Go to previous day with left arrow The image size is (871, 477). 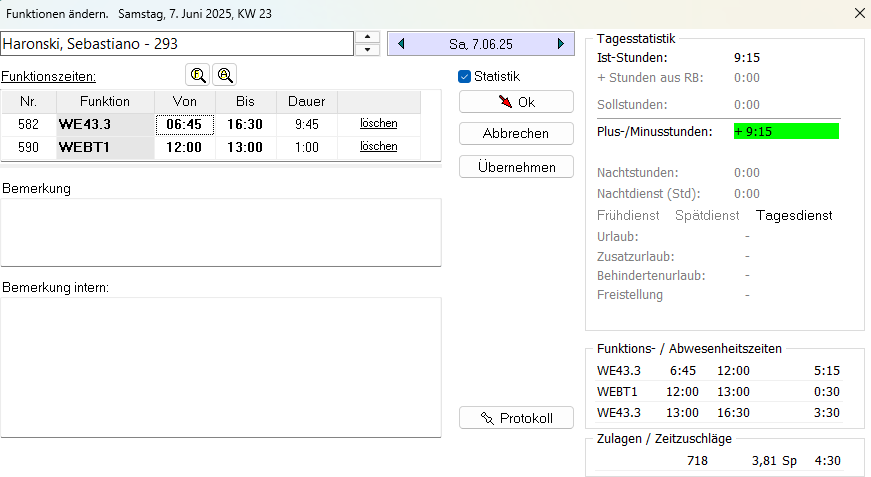click(401, 44)
